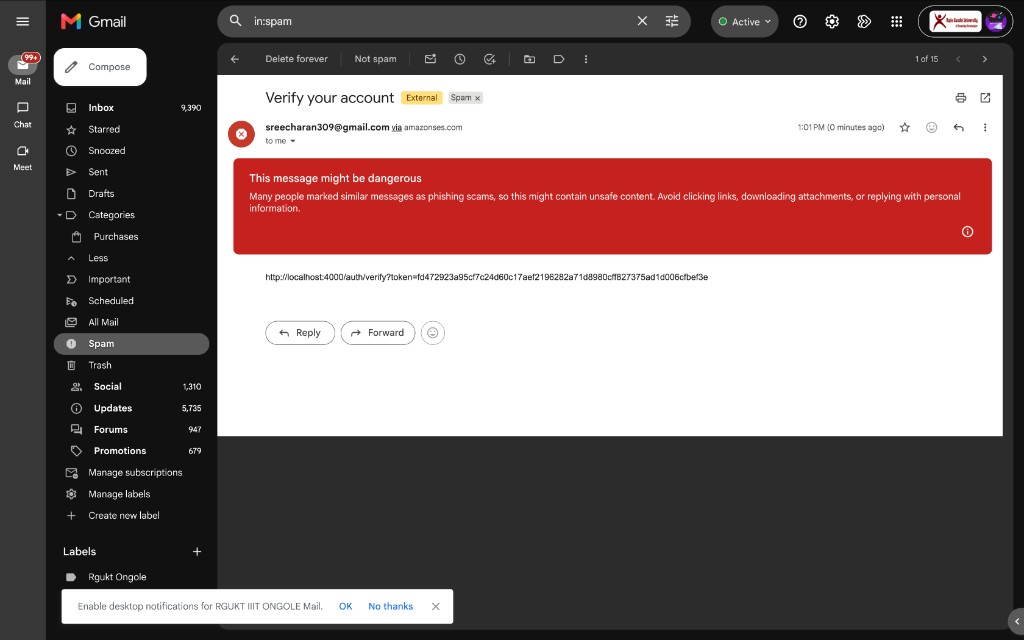Print the email with printer icon
Viewport: 1024px width, 640px height.
point(961,98)
